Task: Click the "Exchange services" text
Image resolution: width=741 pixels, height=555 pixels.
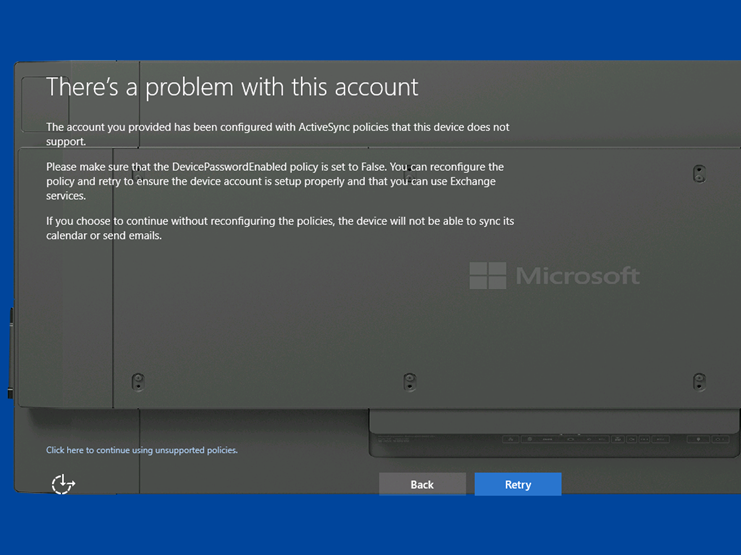Action: click(x=482, y=189)
